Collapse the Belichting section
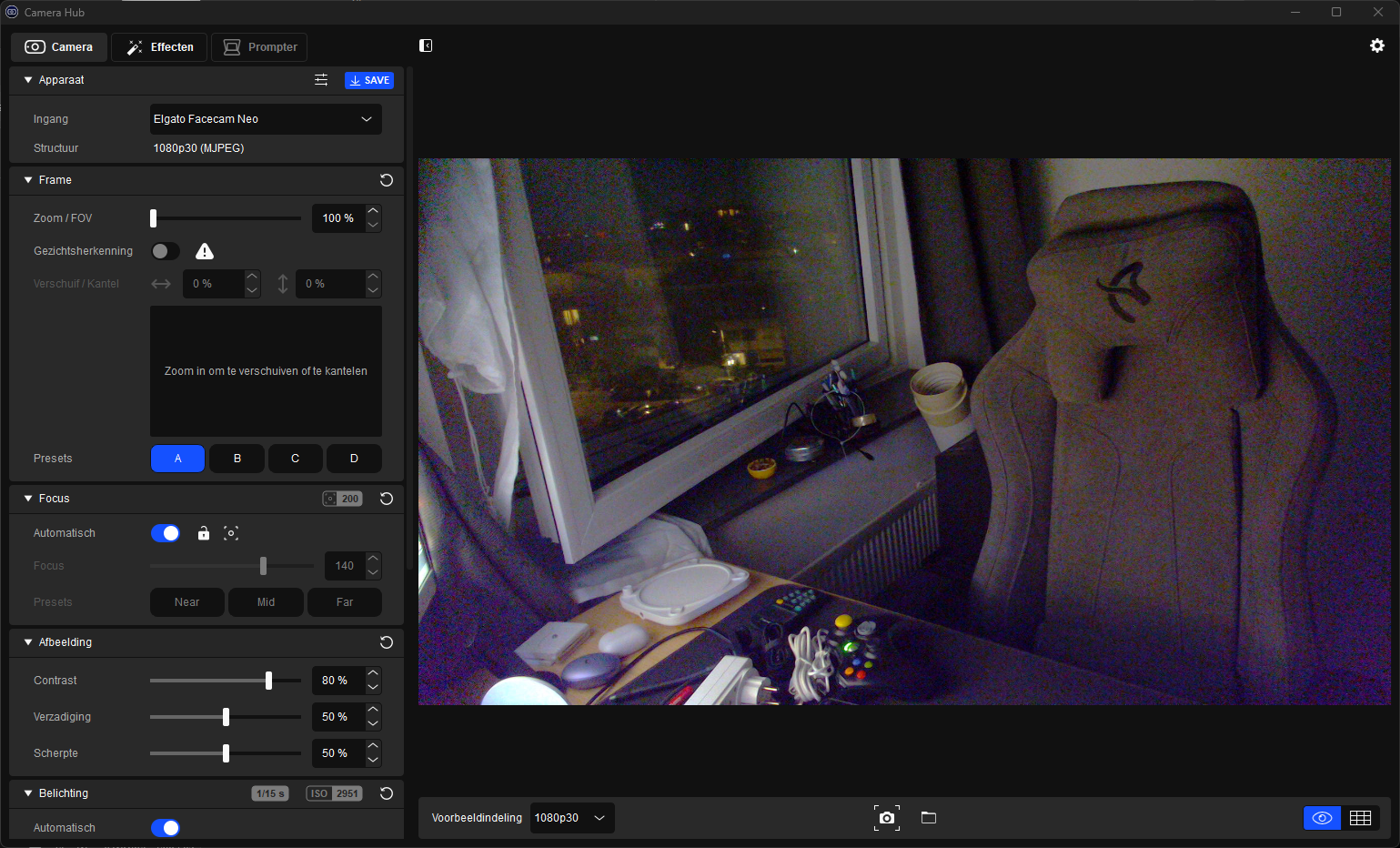The width and height of the screenshot is (1400, 848). pos(28,793)
